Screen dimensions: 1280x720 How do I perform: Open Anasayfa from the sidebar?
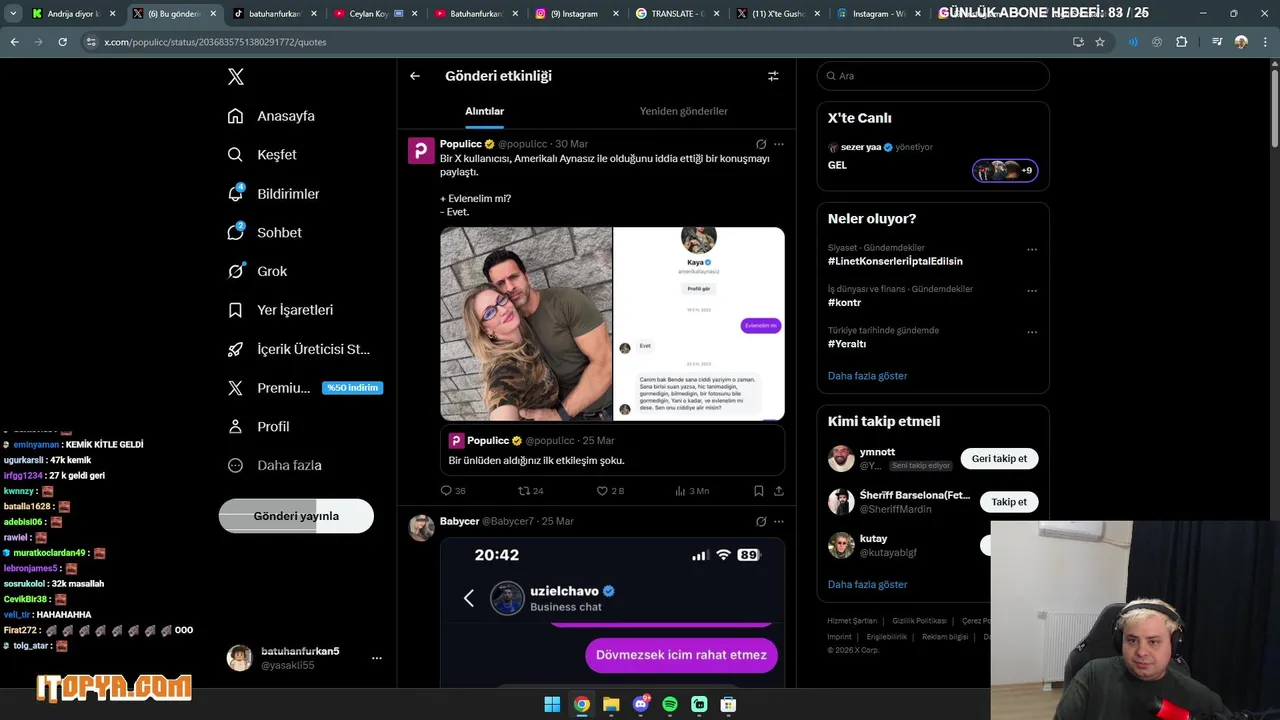click(271, 116)
